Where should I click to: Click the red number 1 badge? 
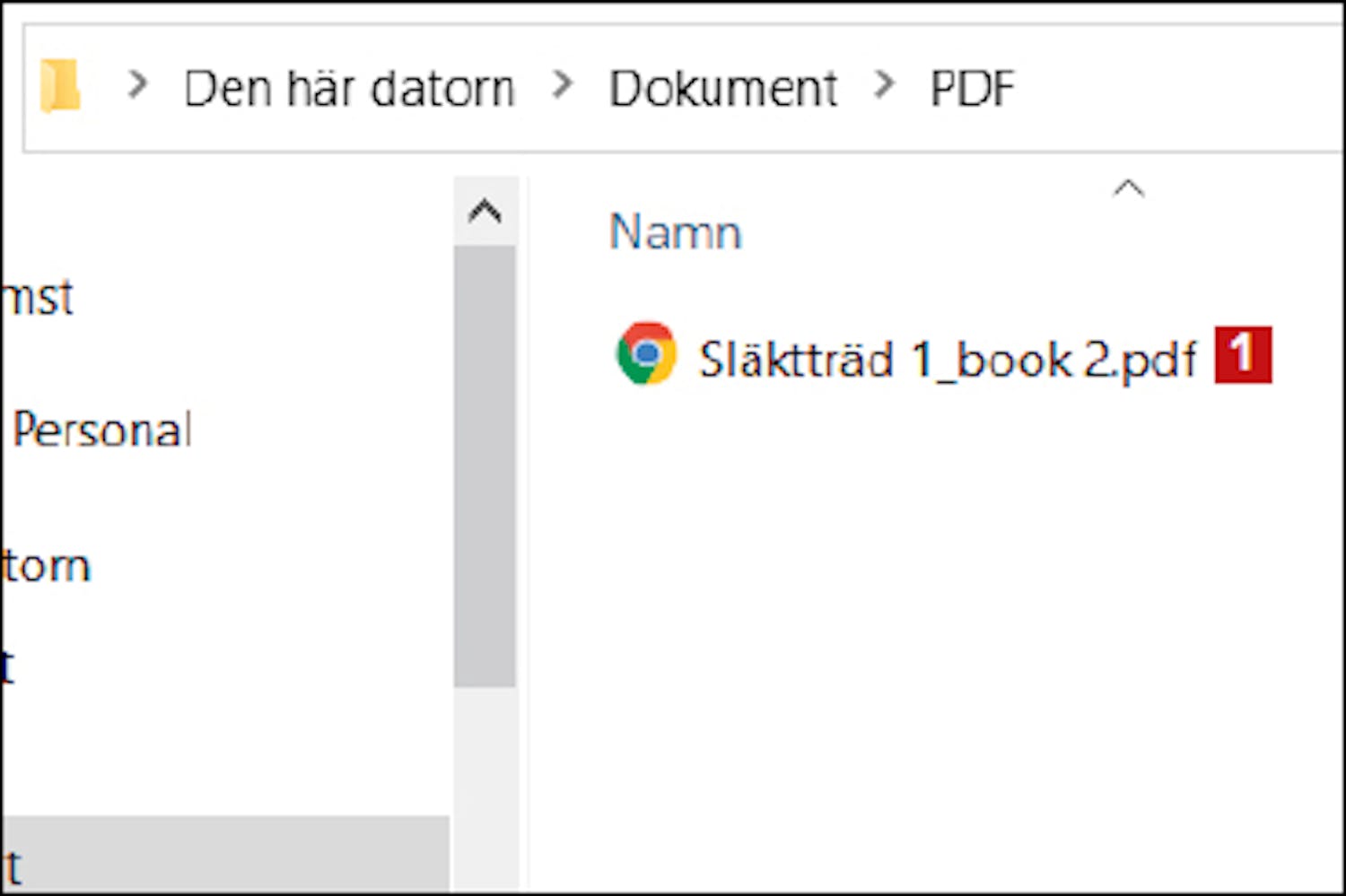1243,355
